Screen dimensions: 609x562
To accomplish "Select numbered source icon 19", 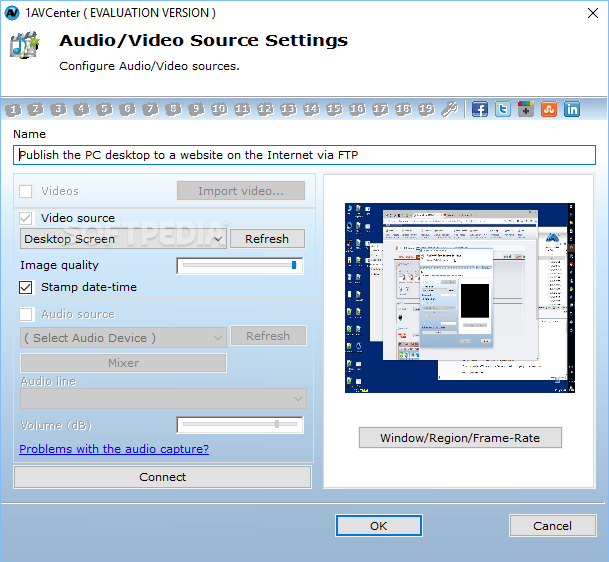I will (426, 110).
